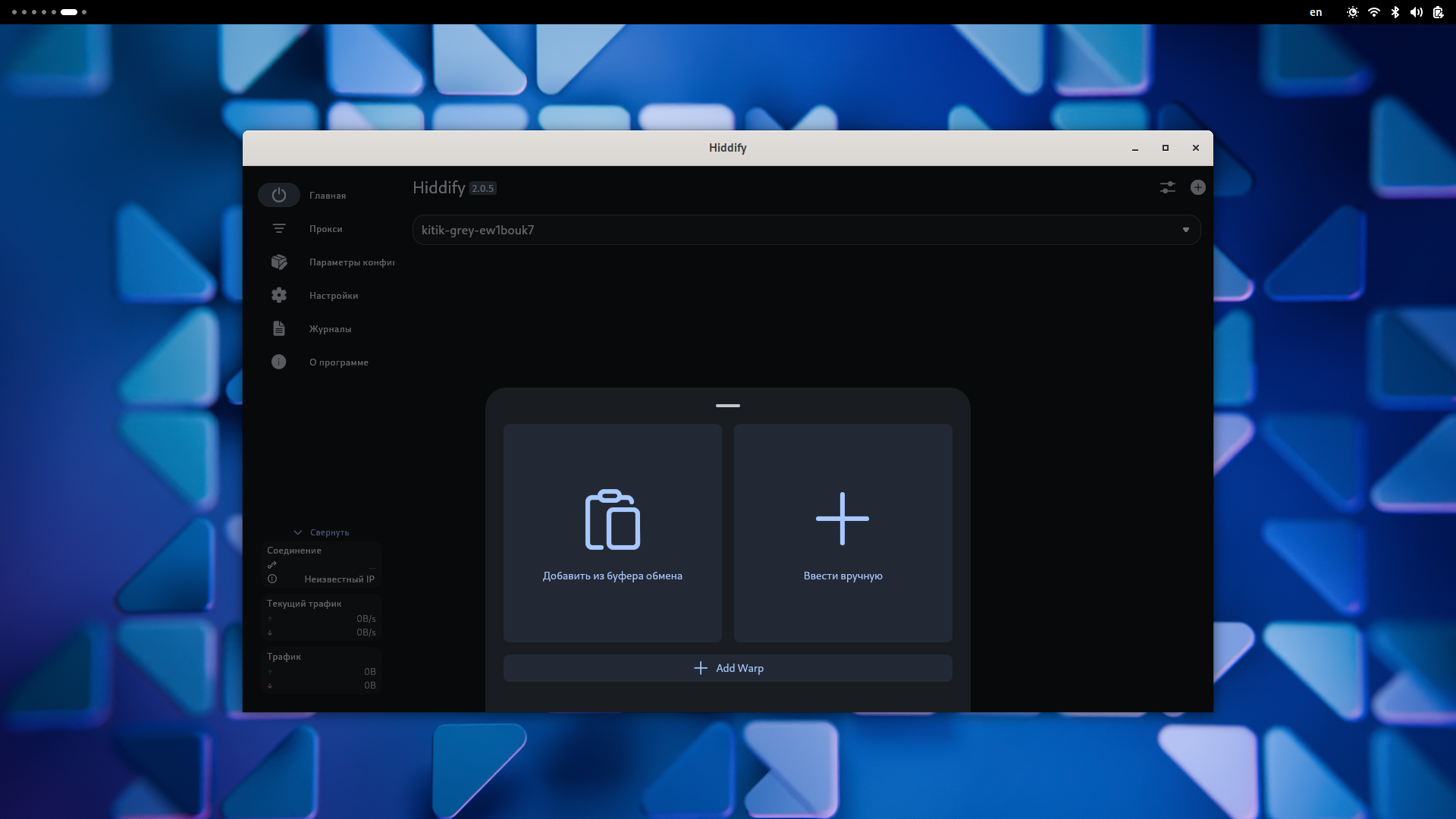Open the Главная home page
The width and height of the screenshot is (1456, 819).
pyautogui.click(x=327, y=196)
